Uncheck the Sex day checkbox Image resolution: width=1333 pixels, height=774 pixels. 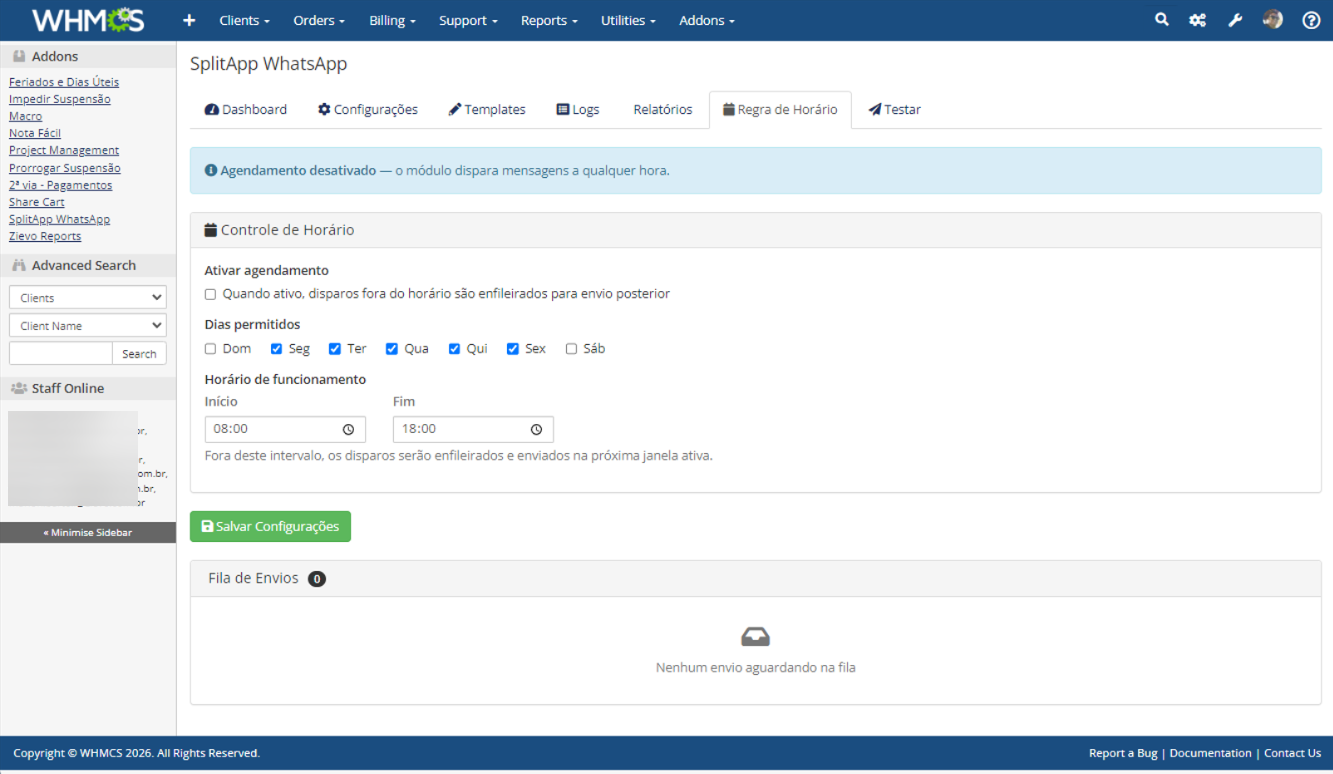pos(513,349)
